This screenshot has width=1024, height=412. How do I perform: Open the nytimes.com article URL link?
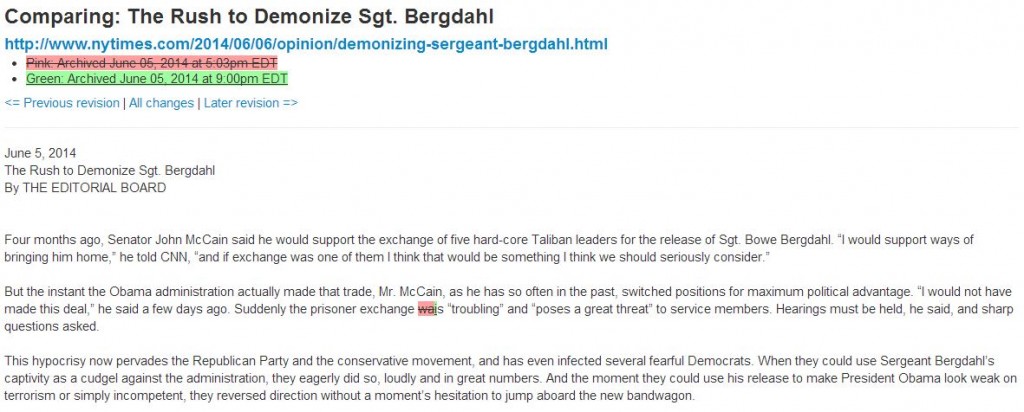[306, 44]
